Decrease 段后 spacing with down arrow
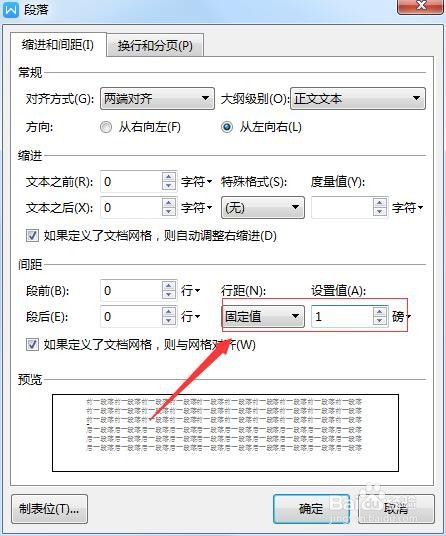Image resolution: width=446 pixels, height=536 pixels. 169,321
